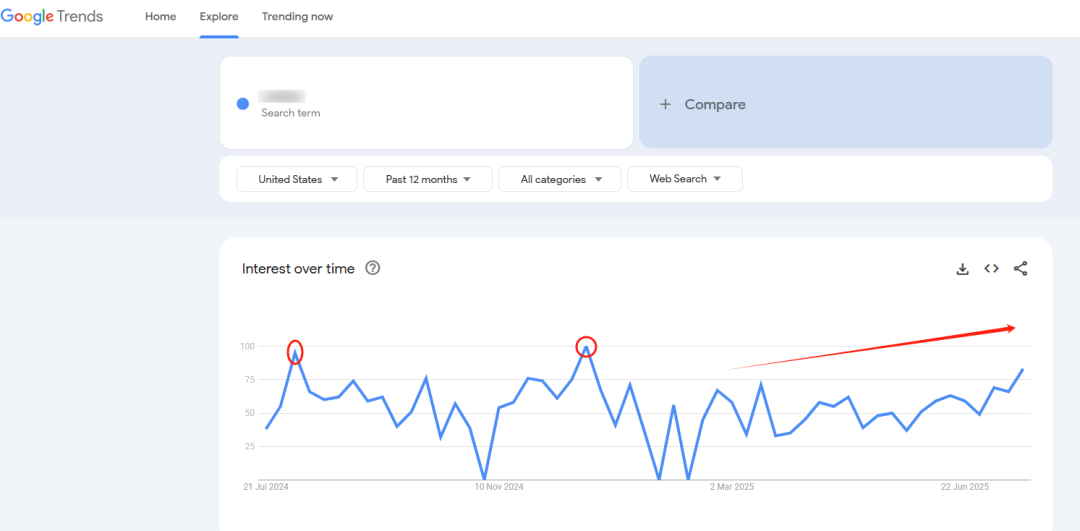The image size is (1080, 531).
Task: Click the last data point on line
Action: (1022, 370)
